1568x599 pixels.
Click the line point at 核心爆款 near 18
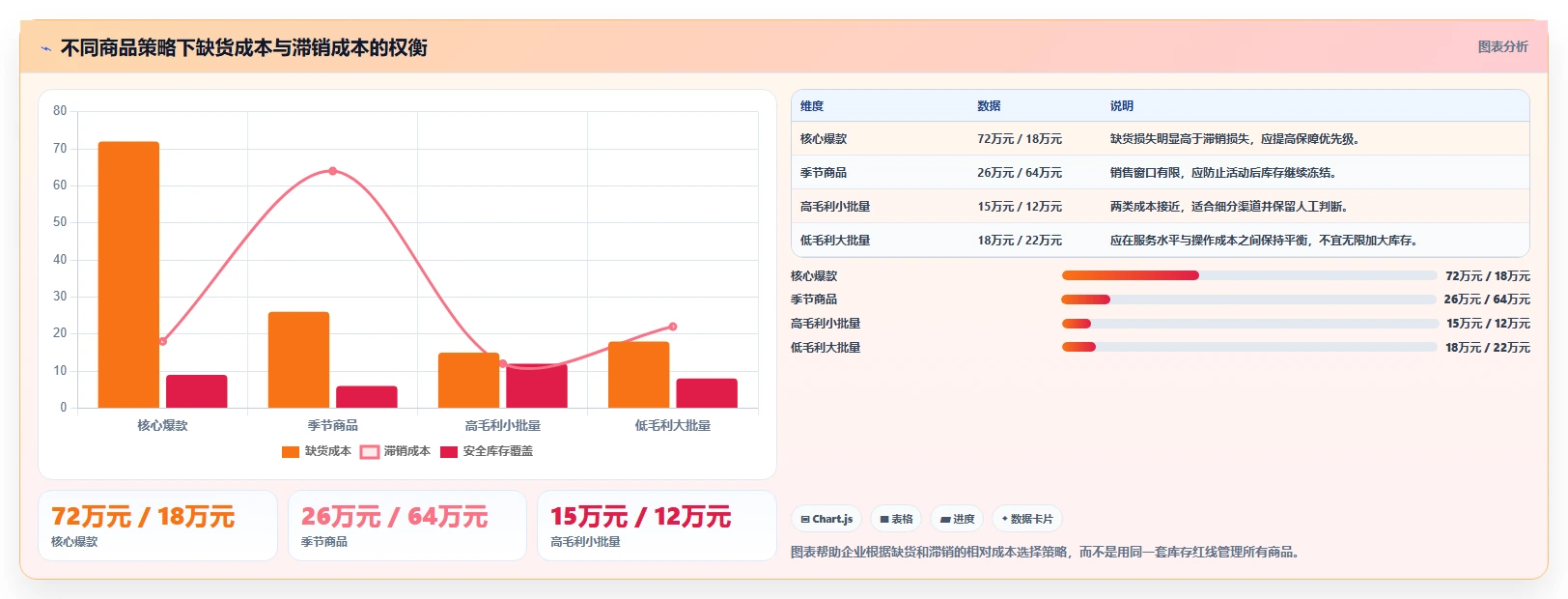point(162,341)
